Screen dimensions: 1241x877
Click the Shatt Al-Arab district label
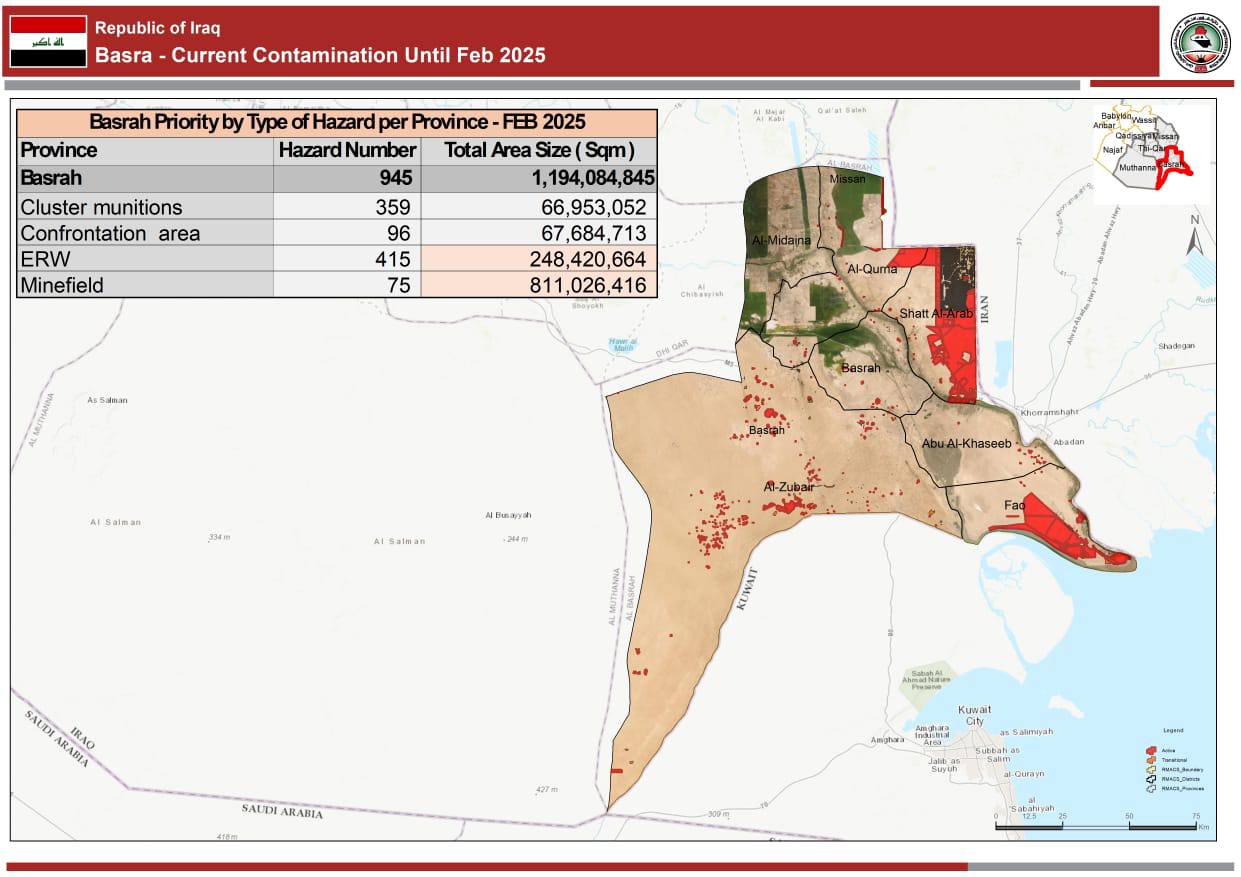[935, 313]
